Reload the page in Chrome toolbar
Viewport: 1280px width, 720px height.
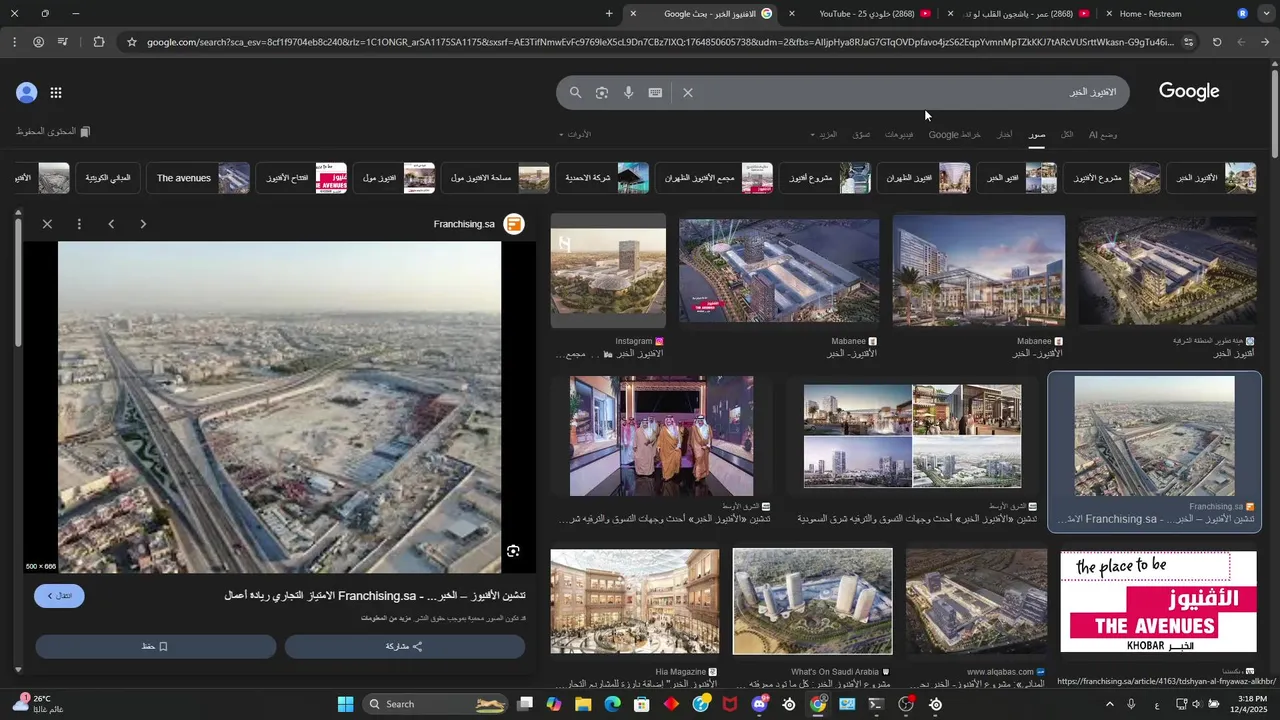click(x=1217, y=42)
